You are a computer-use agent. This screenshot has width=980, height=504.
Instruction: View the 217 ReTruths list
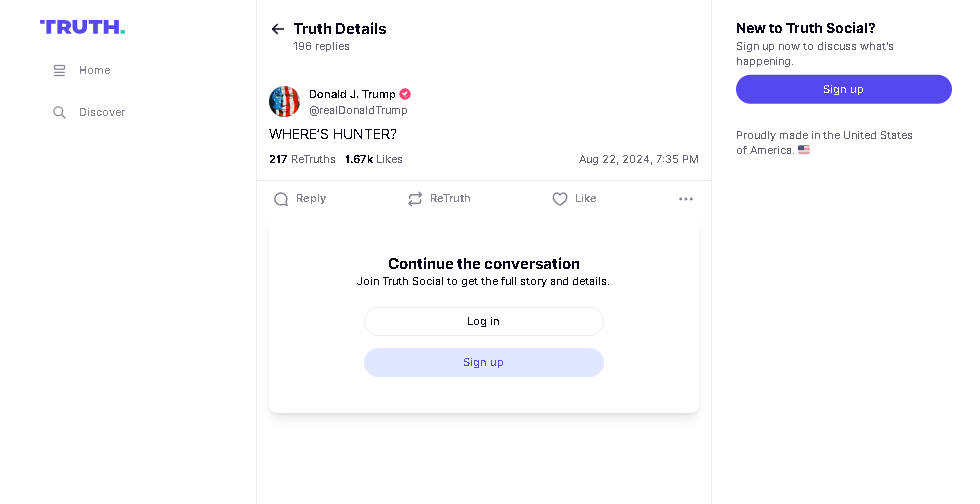coord(302,159)
